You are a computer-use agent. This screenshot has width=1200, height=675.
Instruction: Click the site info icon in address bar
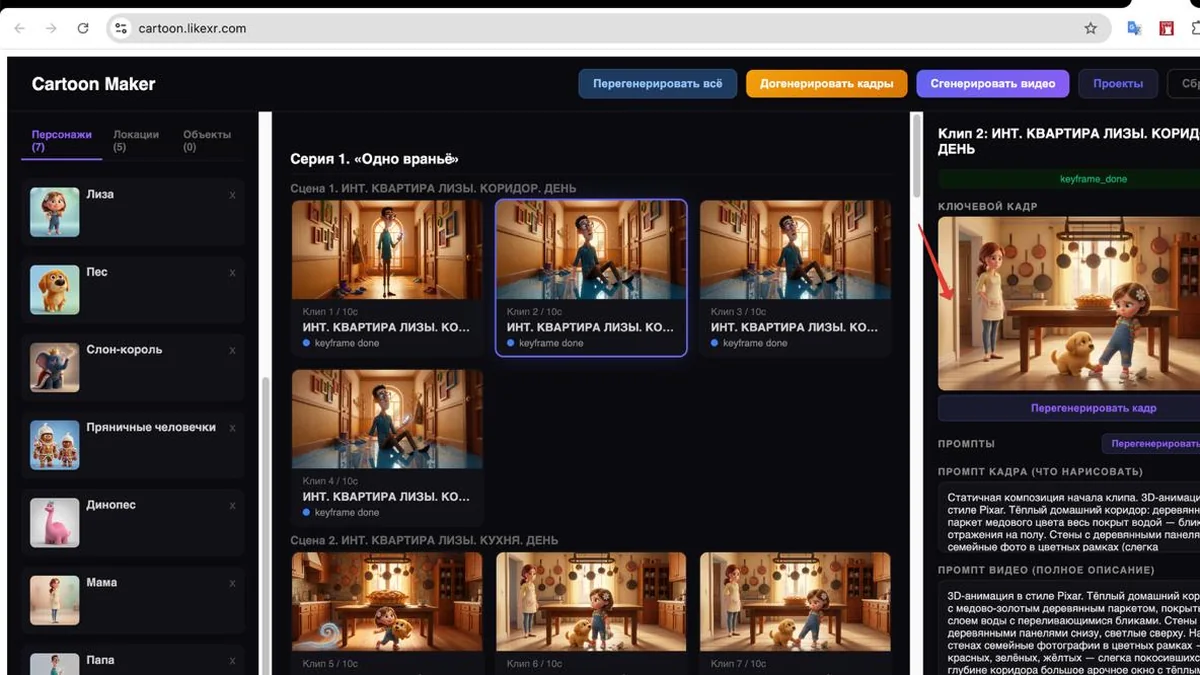(x=121, y=28)
